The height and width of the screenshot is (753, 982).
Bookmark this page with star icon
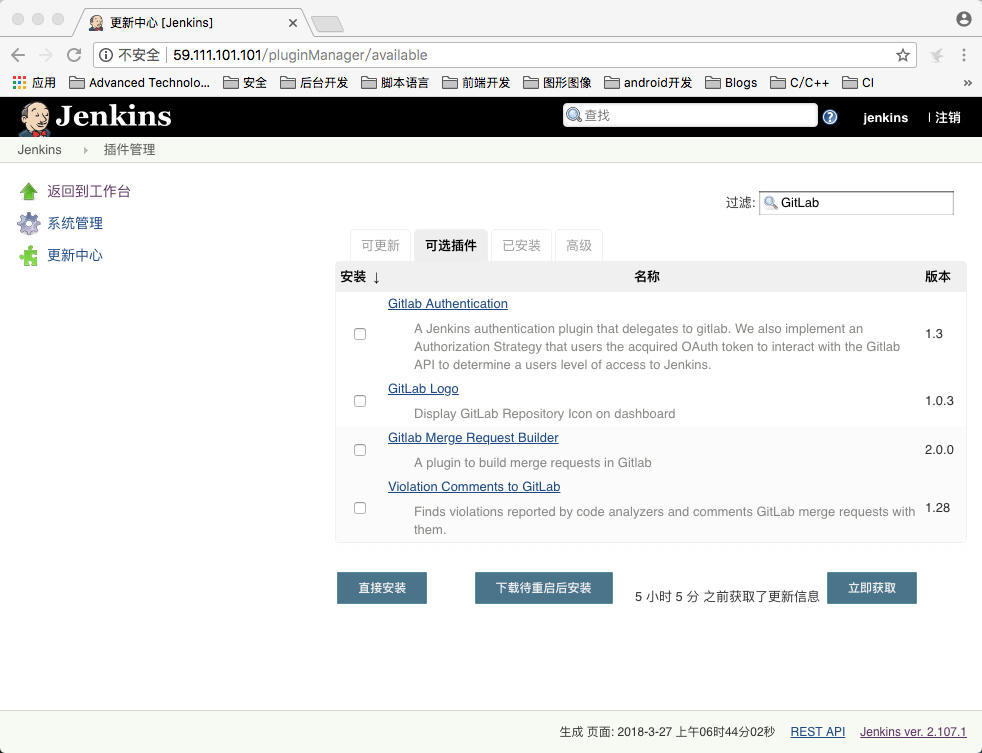pos(902,55)
